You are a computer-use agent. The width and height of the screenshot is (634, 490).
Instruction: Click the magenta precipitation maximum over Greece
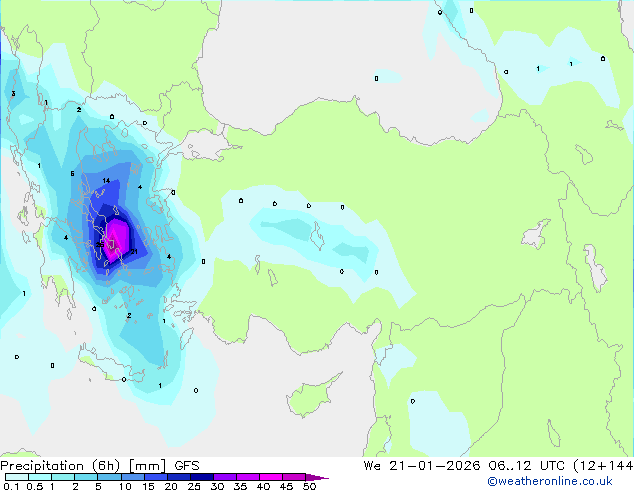click(x=116, y=241)
